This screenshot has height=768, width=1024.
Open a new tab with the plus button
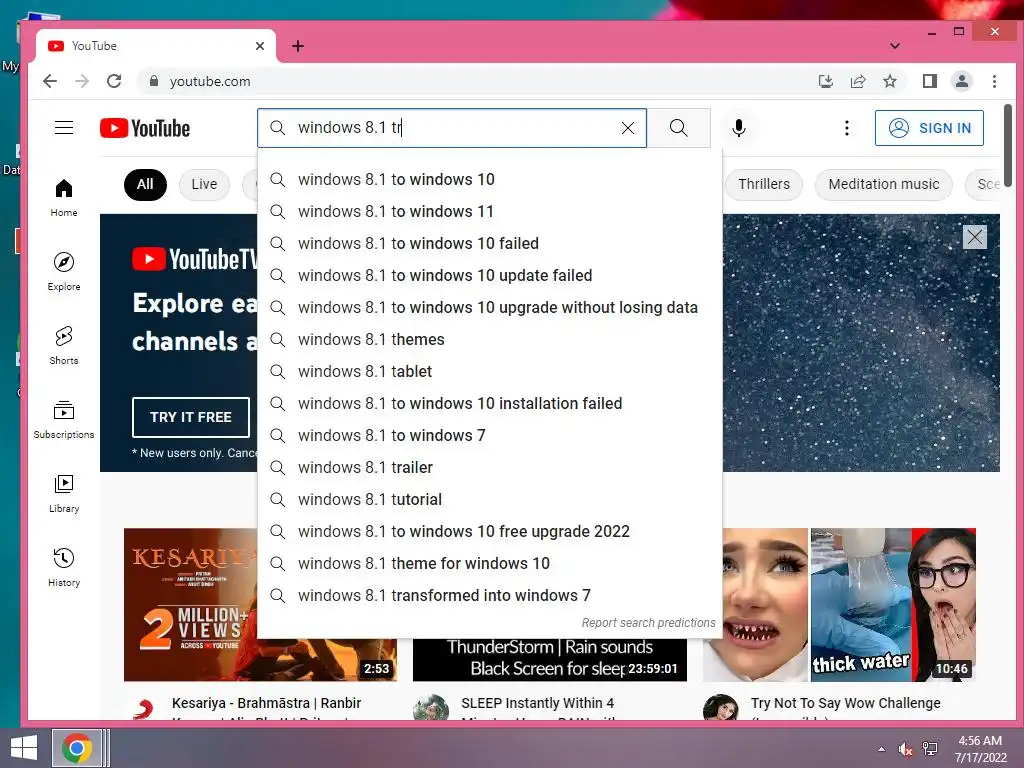pyautogui.click(x=298, y=46)
